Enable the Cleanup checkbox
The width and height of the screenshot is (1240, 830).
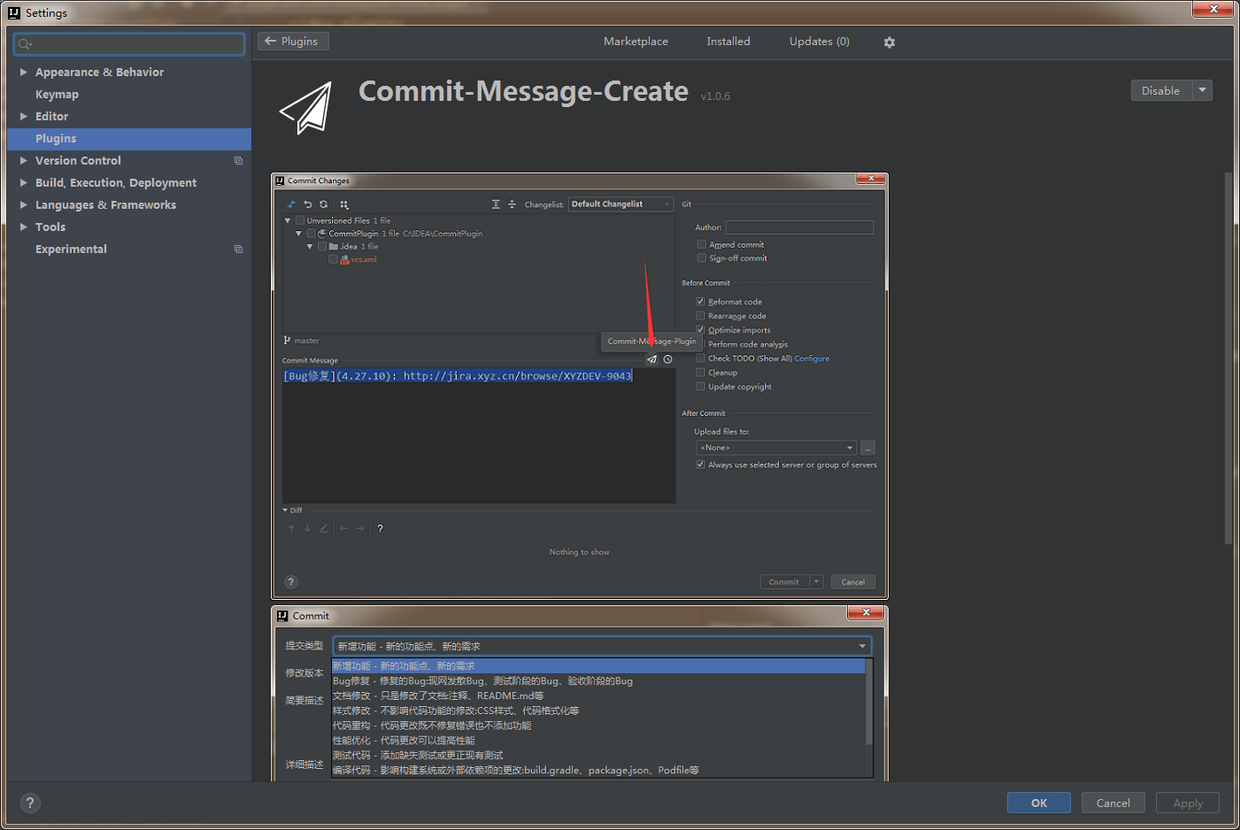pyautogui.click(x=701, y=372)
